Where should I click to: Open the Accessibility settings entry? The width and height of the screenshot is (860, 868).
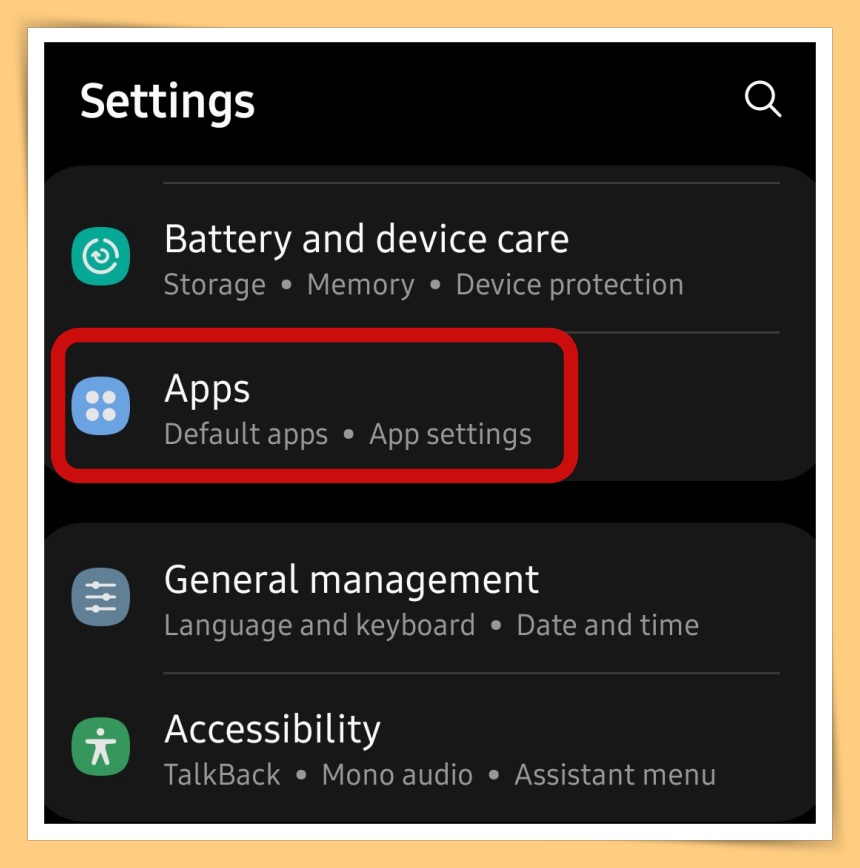429,748
